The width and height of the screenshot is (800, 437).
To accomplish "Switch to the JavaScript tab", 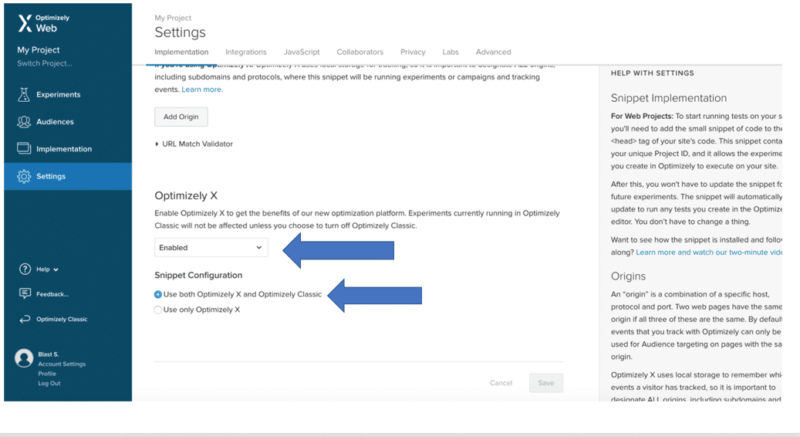I will point(302,52).
